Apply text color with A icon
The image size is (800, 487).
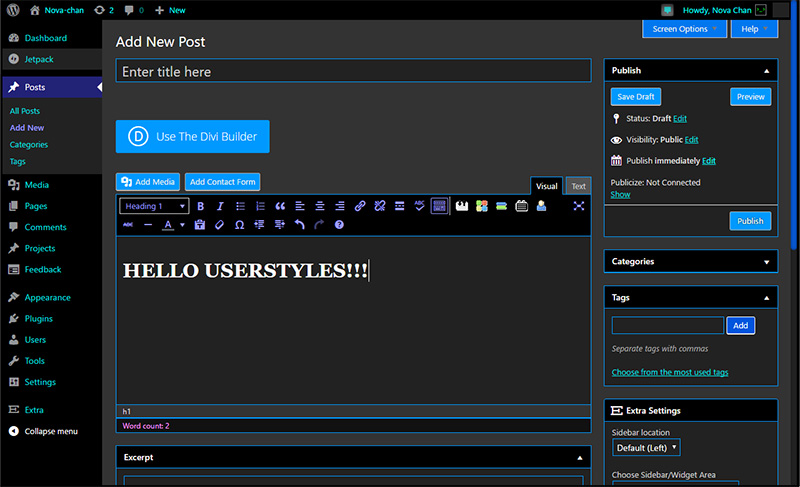pyautogui.click(x=168, y=225)
